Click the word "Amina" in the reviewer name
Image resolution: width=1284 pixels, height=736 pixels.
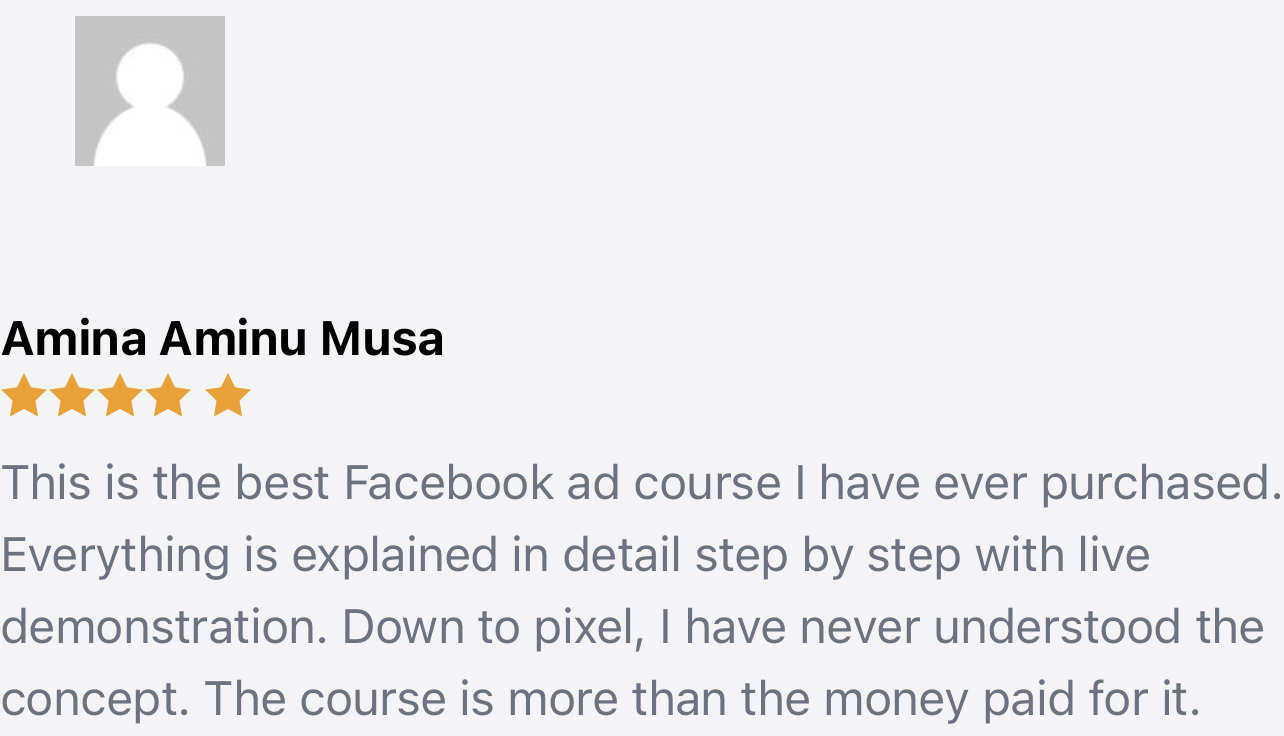pos(74,338)
